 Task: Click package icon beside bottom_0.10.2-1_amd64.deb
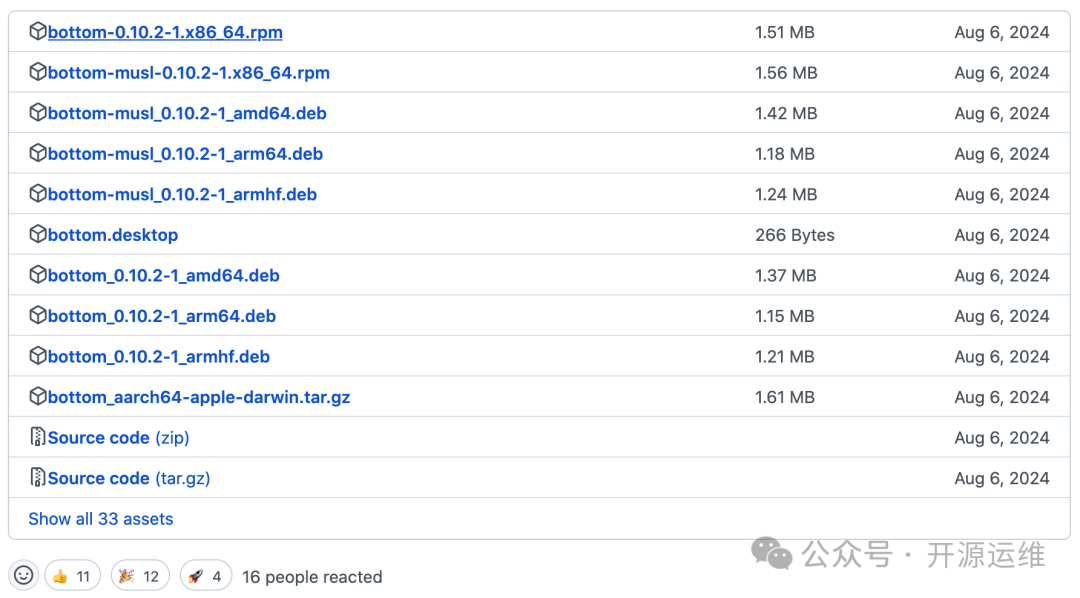(38, 275)
